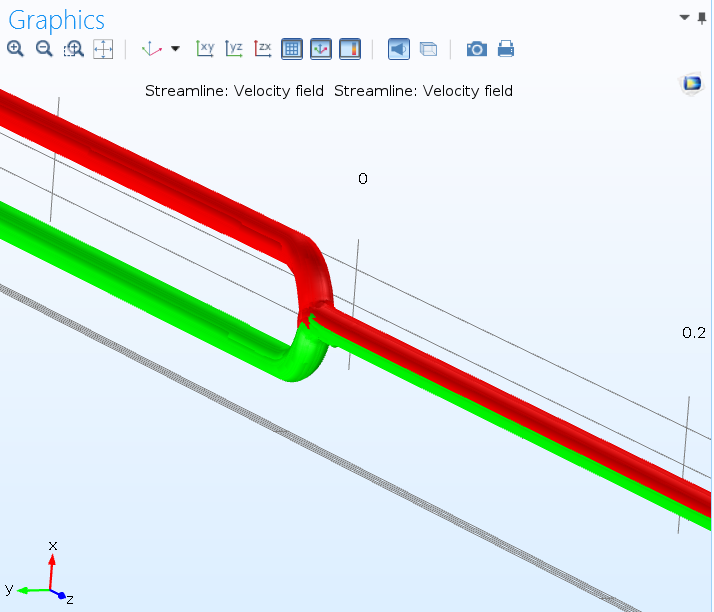Toggle the axis orientation display button

pos(321,48)
